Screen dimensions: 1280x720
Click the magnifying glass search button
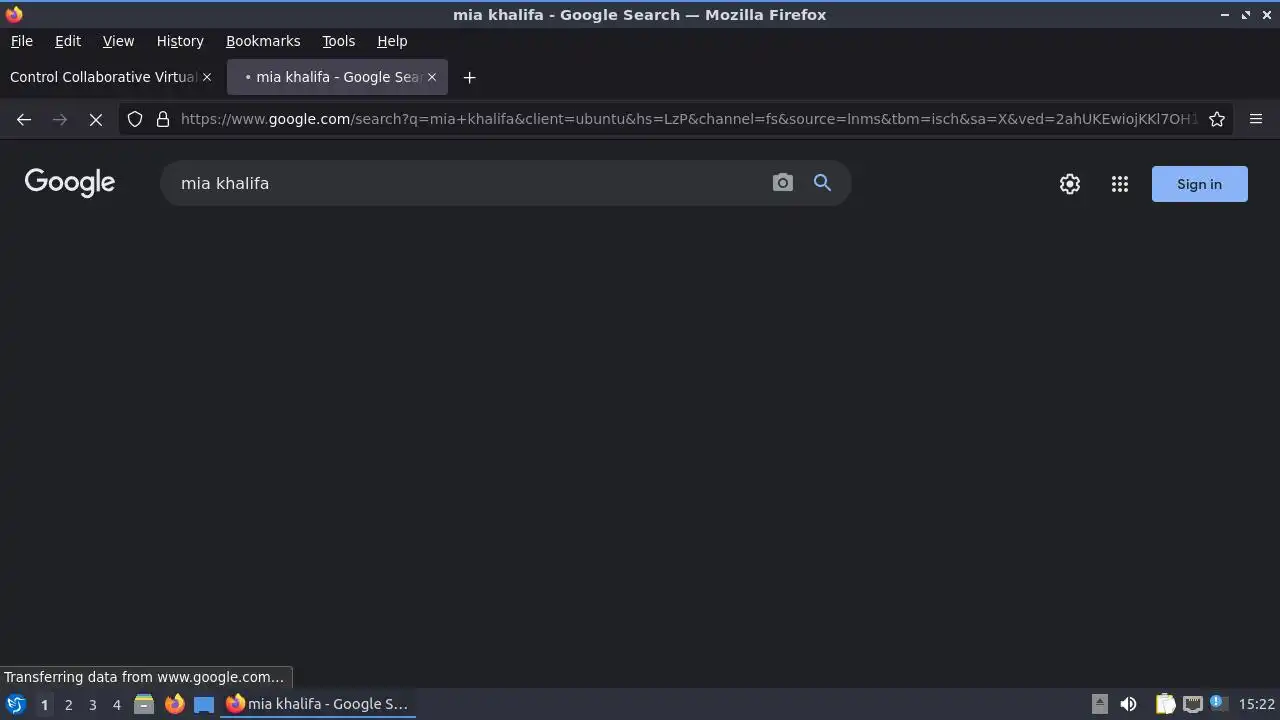[822, 183]
